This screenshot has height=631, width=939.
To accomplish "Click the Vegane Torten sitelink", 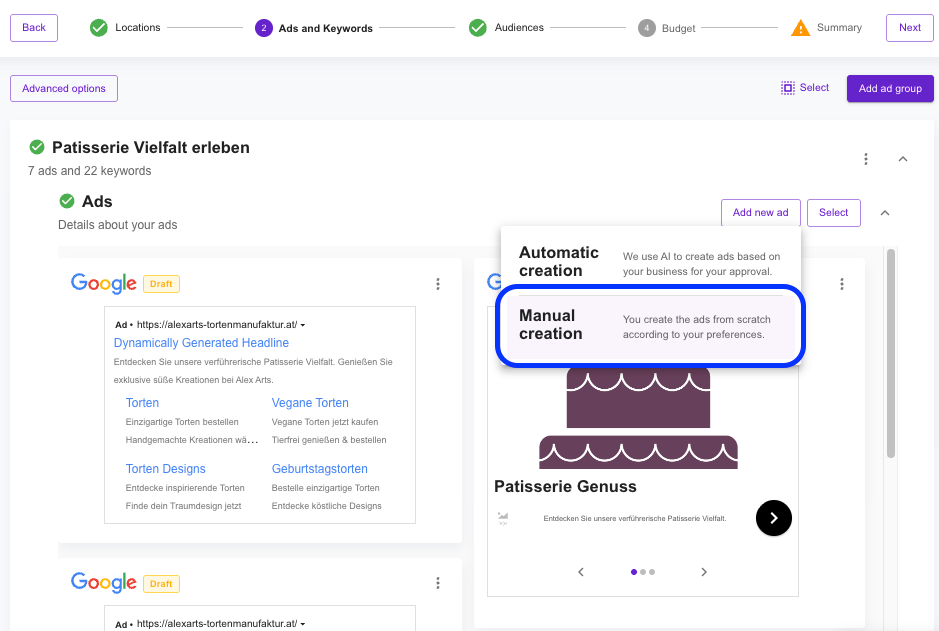I will click(x=310, y=403).
